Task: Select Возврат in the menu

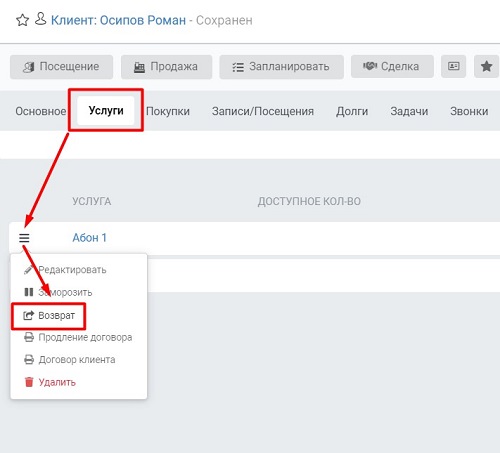Action: (49, 315)
